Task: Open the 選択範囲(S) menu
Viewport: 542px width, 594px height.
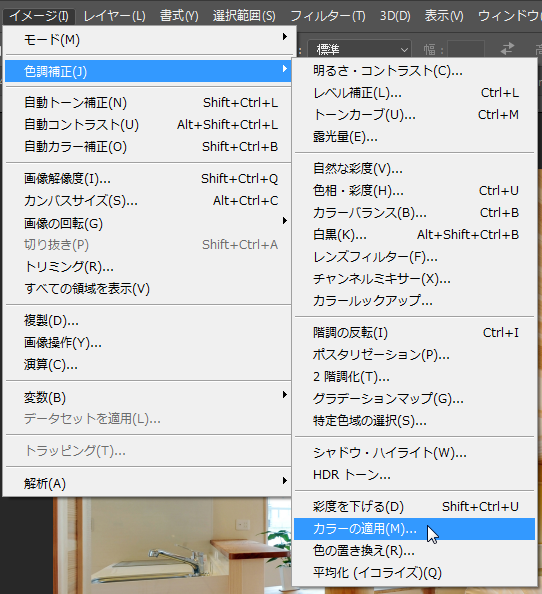Action: click(244, 16)
